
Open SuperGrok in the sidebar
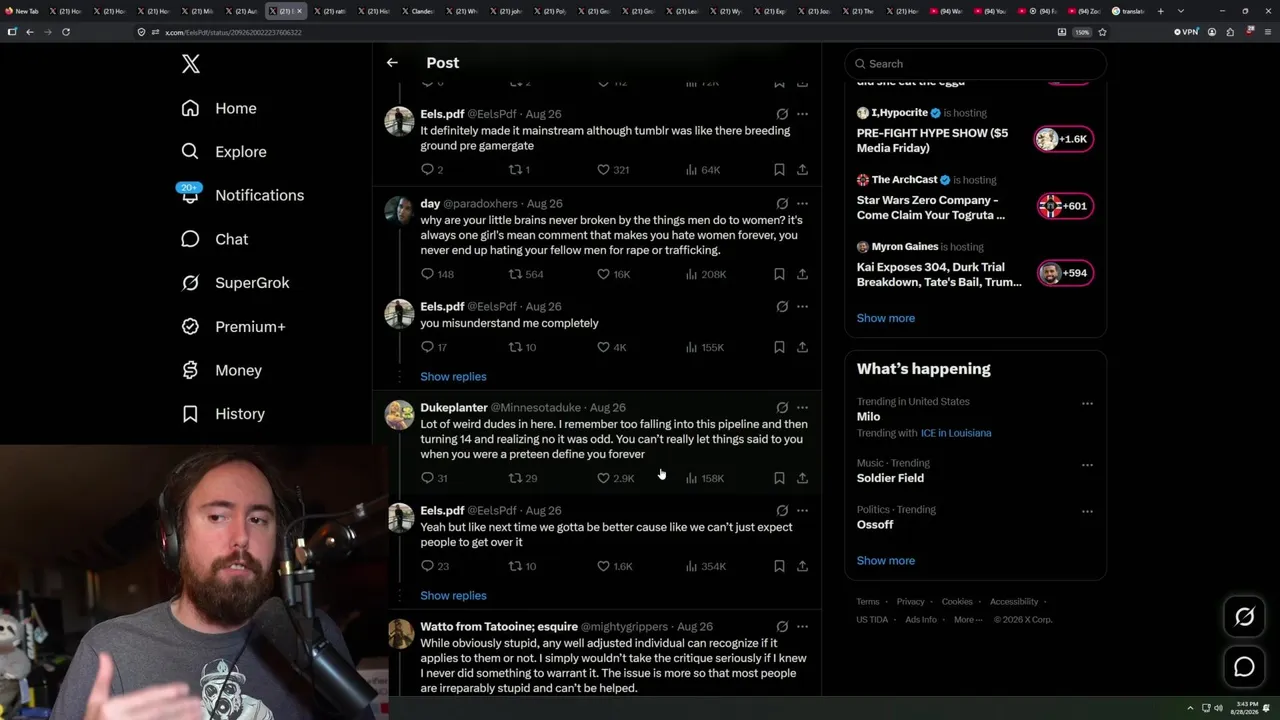(235, 283)
